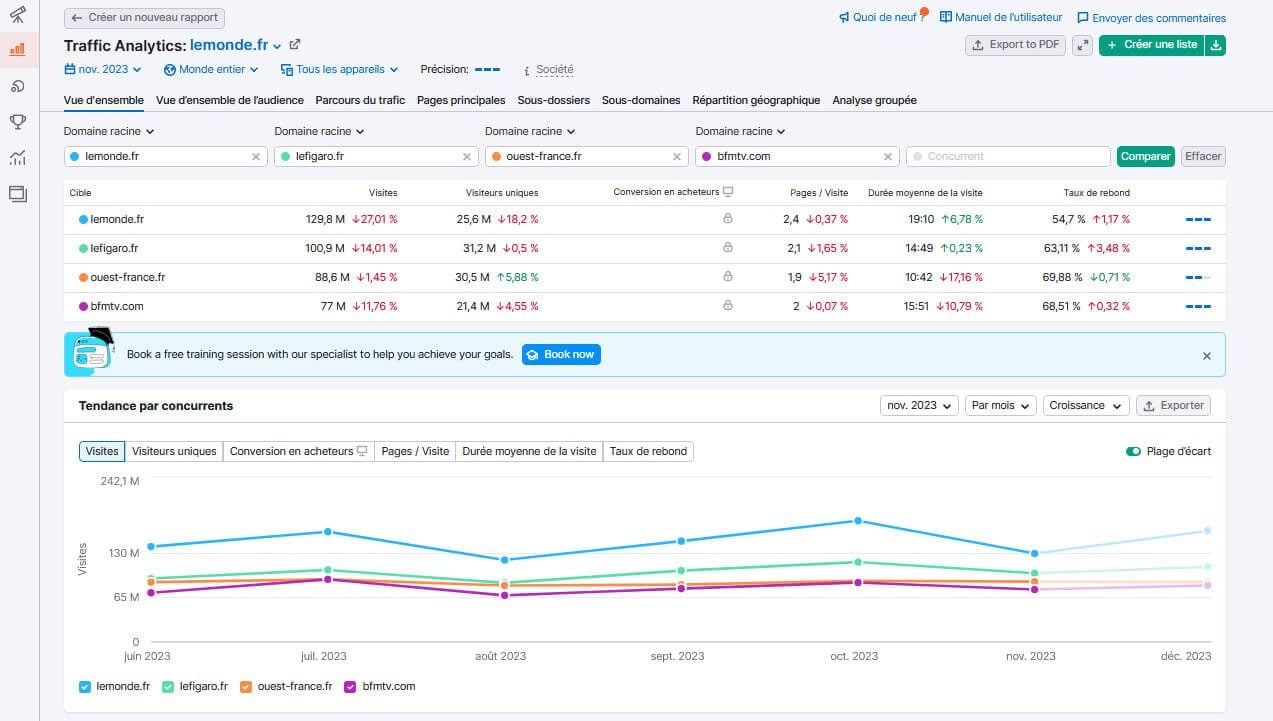The image size is (1273, 721).
Task: Open the line chart icon in sidebar
Action: 17,158
